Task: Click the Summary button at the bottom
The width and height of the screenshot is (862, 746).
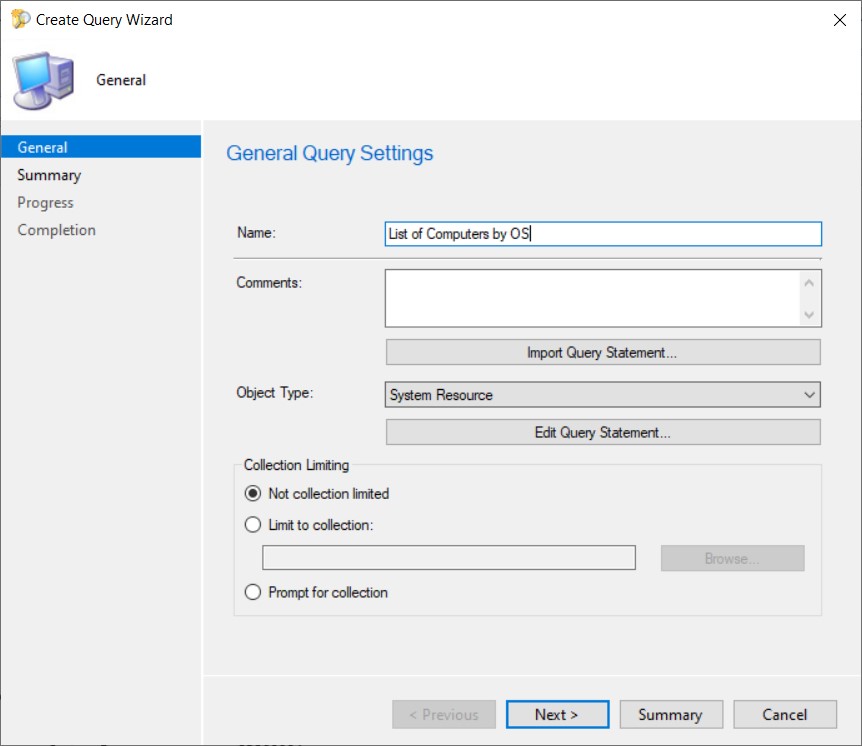Action: pos(671,714)
